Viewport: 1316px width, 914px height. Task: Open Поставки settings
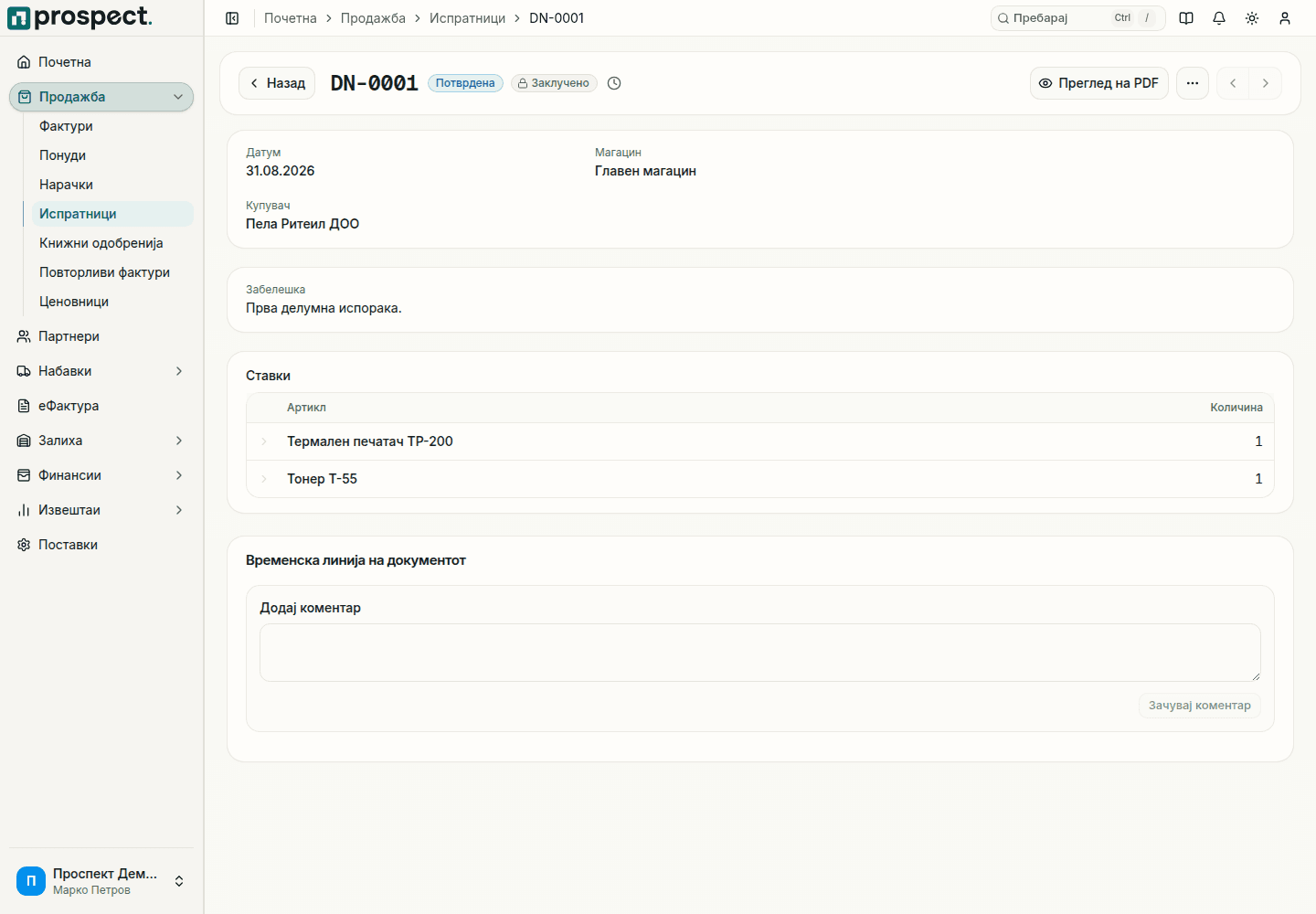point(101,545)
